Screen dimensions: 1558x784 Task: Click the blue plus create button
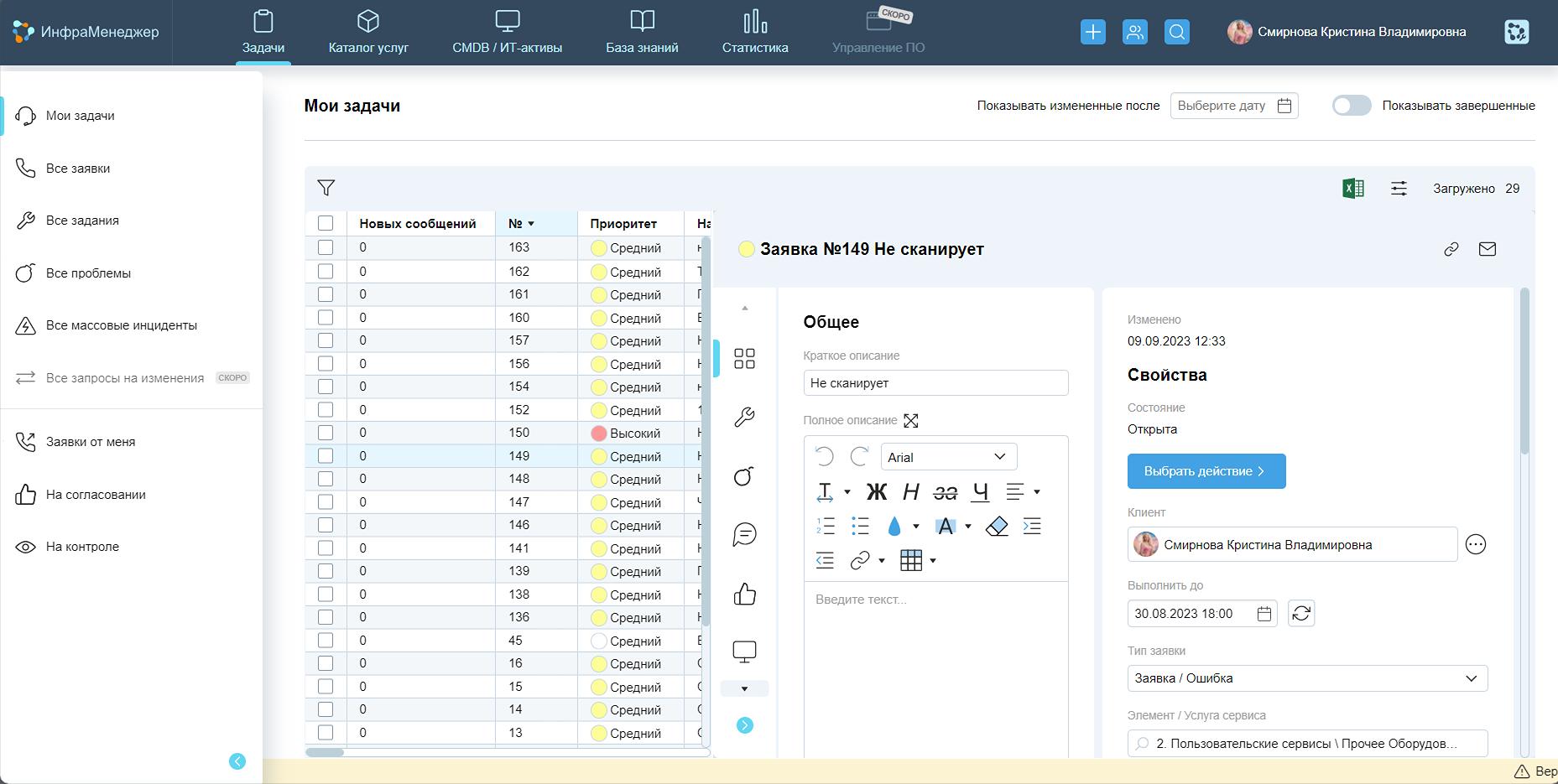(1092, 32)
